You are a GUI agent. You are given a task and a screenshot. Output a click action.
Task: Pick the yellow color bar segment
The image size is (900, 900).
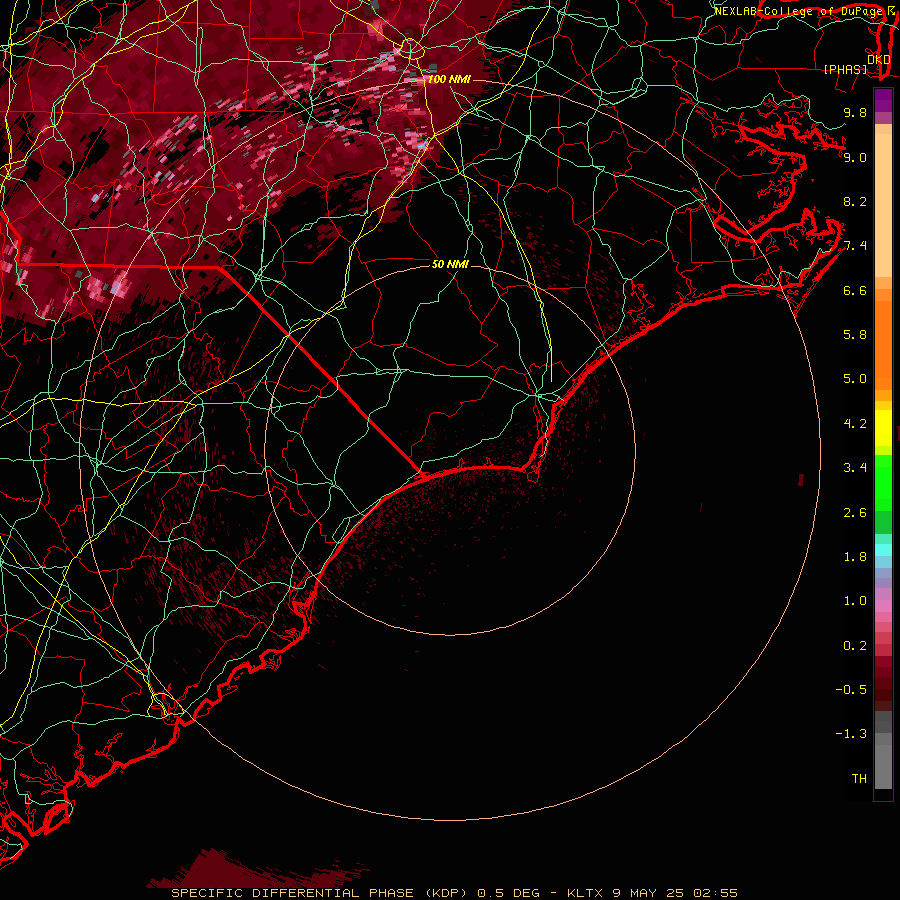pyautogui.click(x=883, y=428)
